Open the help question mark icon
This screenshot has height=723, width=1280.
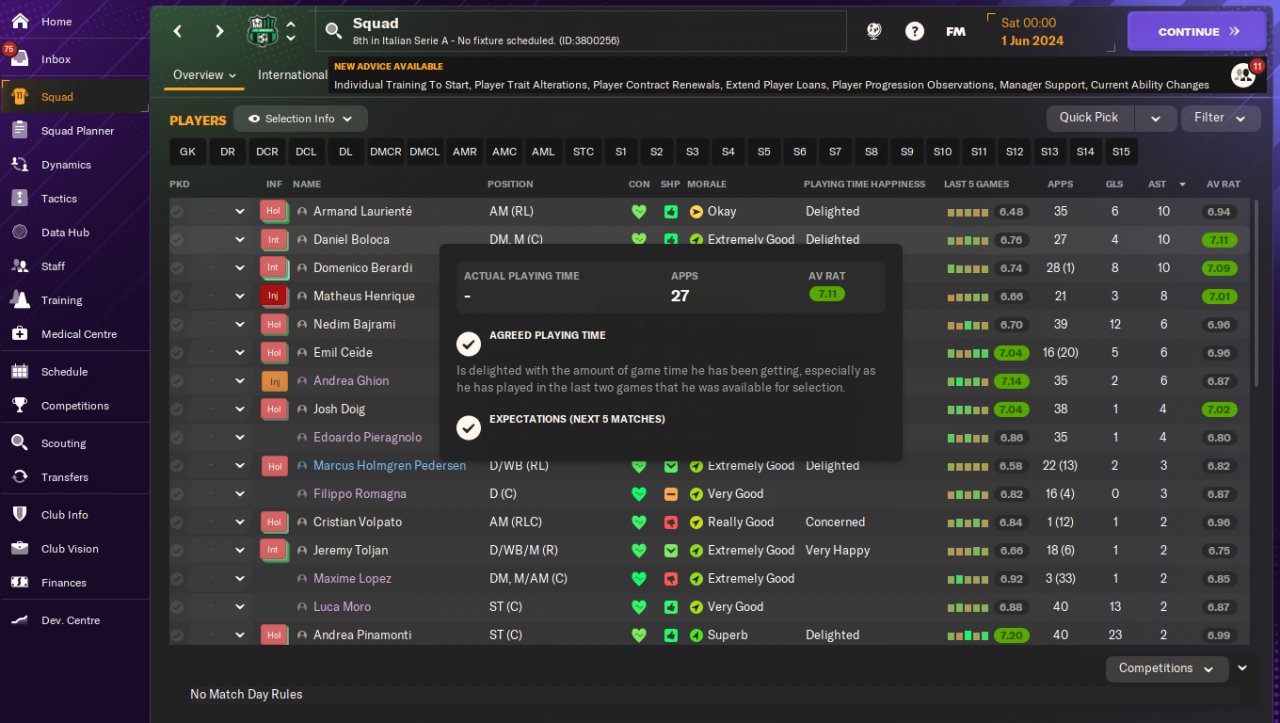coord(914,31)
